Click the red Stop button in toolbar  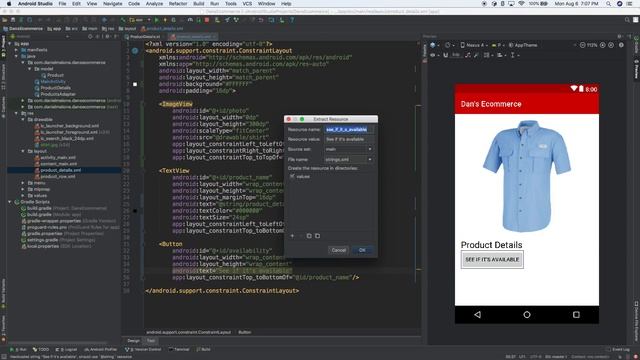click(x=207, y=20)
